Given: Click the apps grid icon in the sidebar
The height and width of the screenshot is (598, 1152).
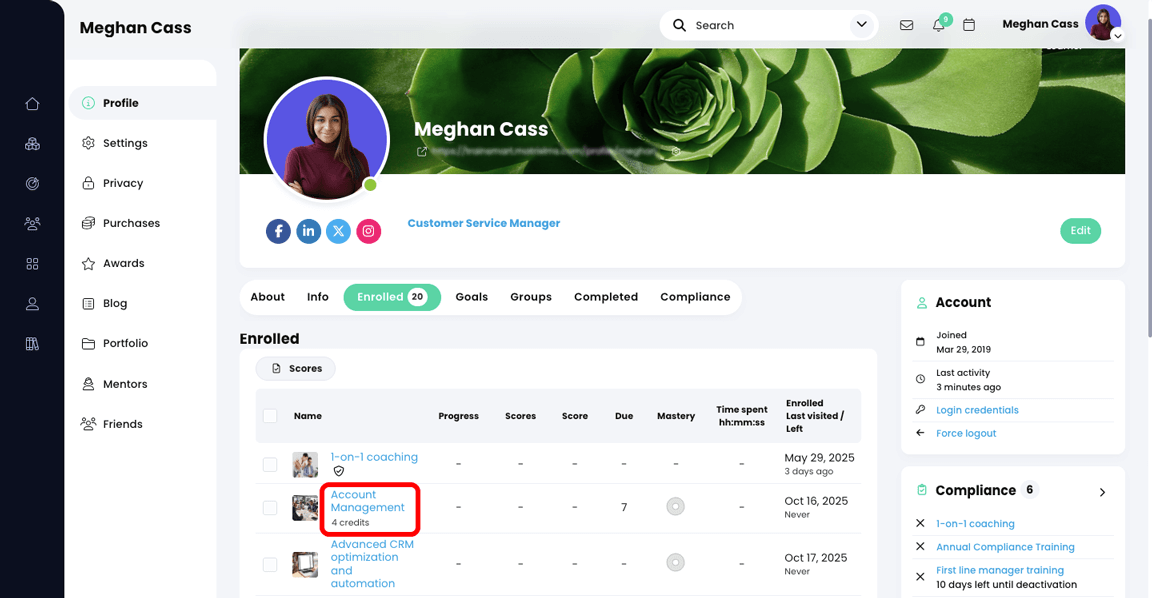Looking at the screenshot, I should (x=32, y=263).
